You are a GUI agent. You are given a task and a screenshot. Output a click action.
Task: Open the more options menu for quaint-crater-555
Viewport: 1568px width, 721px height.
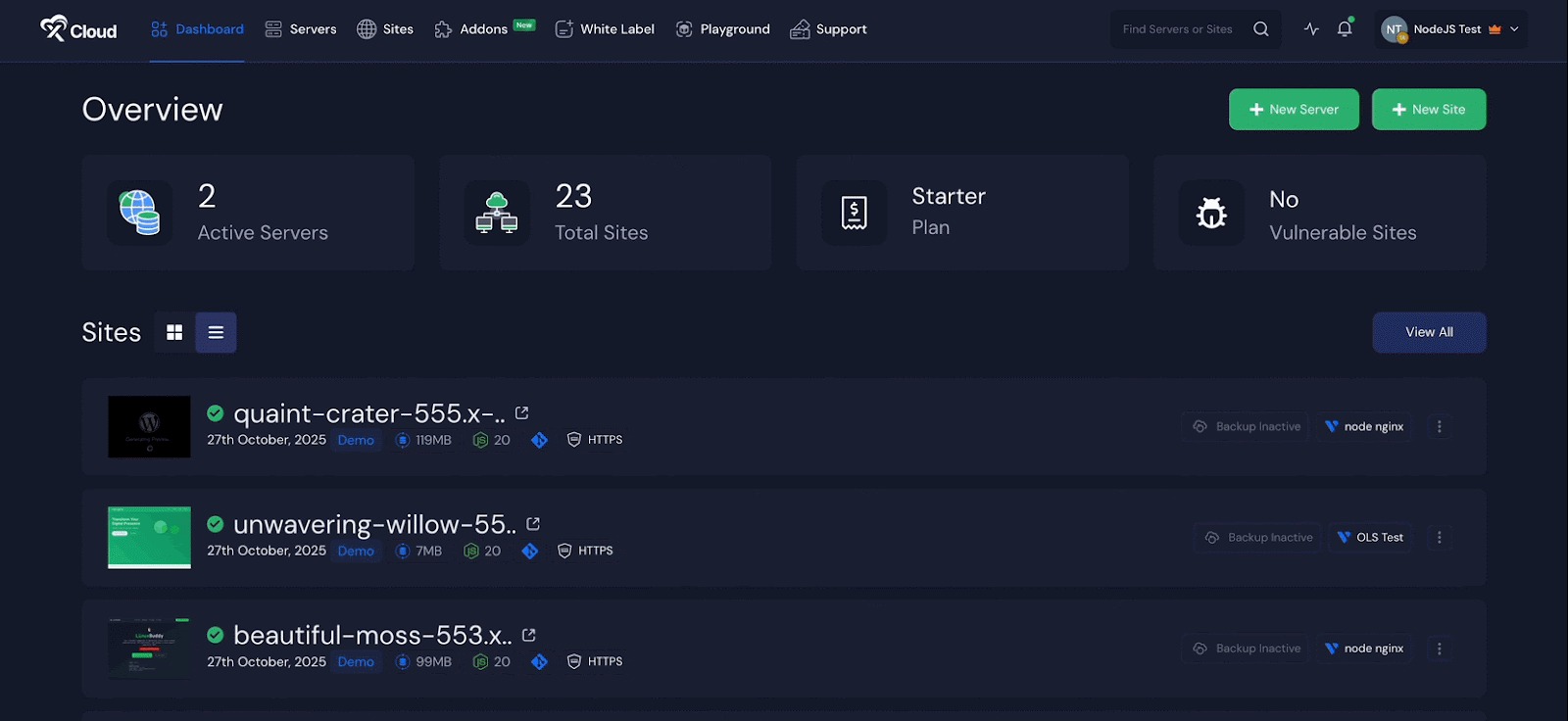(x=1440, y=426)
